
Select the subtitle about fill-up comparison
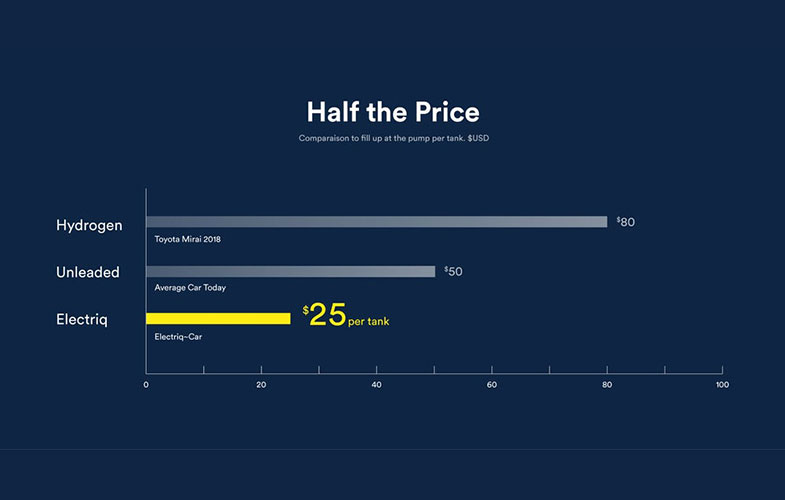coord(393,138)
